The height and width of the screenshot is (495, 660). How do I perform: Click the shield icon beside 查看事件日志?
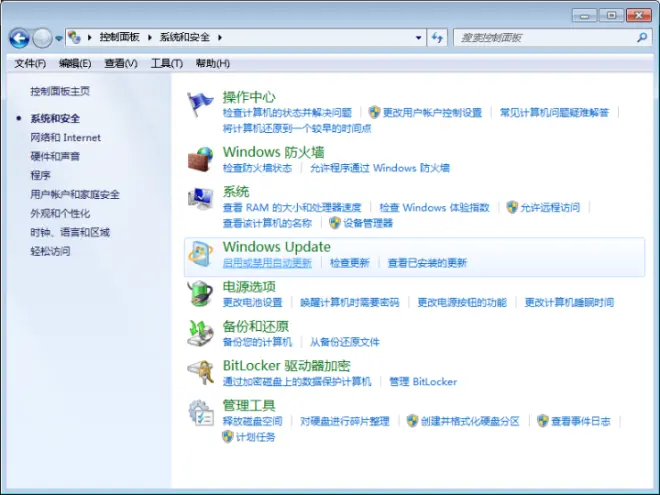[543, 420]
